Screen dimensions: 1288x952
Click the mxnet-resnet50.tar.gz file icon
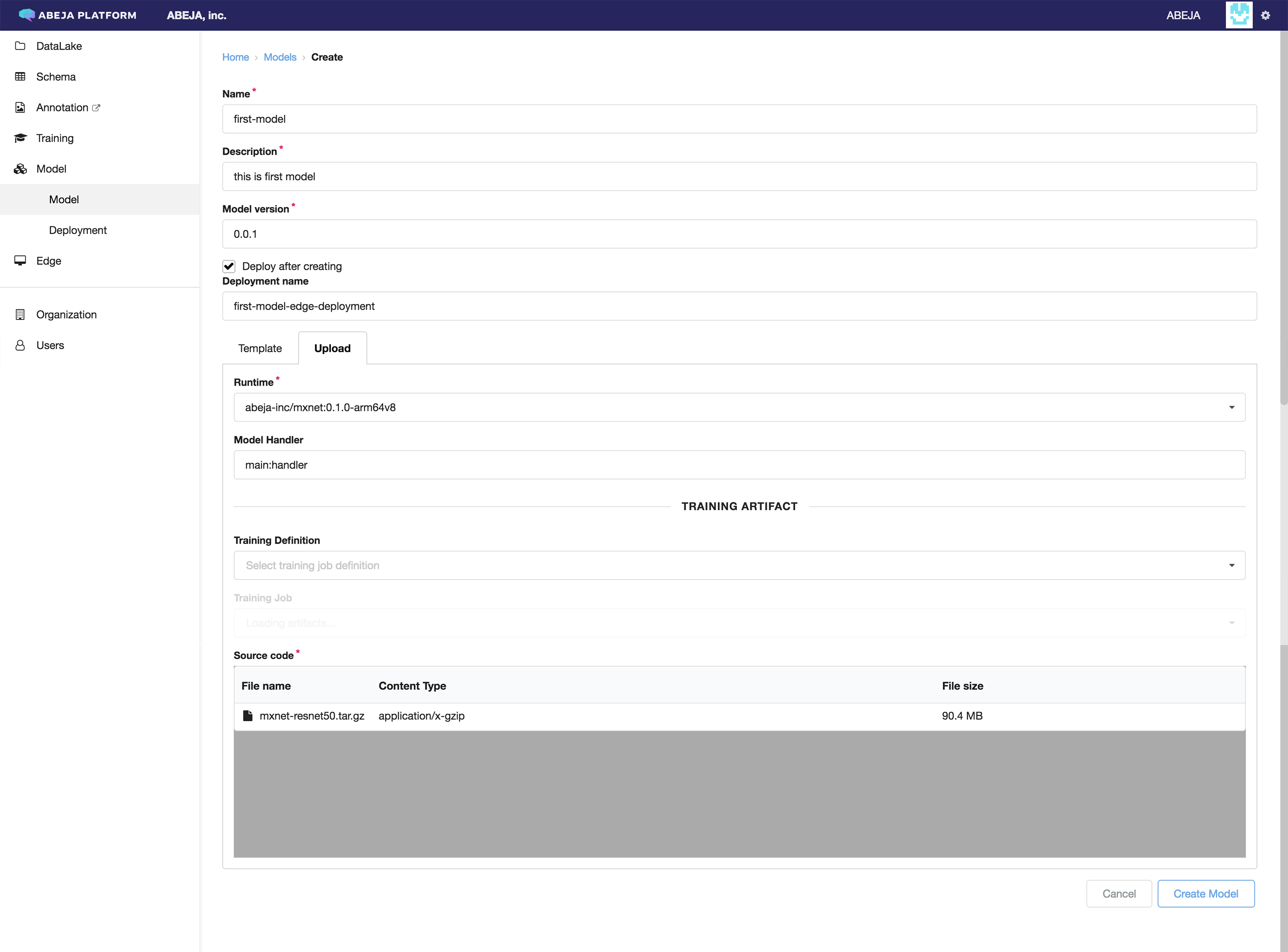pos(248,716)
